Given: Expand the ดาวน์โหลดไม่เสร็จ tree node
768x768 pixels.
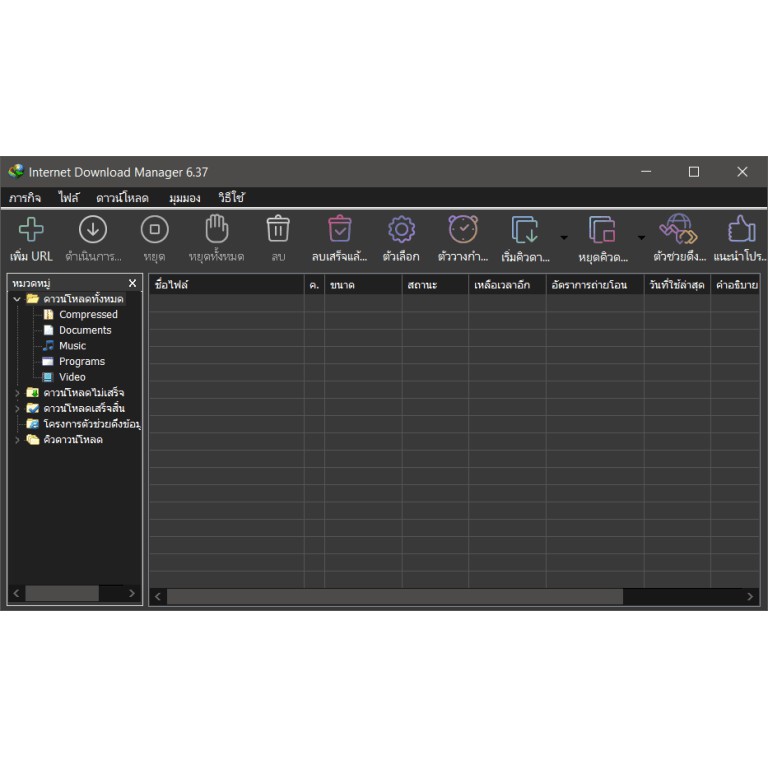Looking at the screenshot, I should (x=17, y=393).
